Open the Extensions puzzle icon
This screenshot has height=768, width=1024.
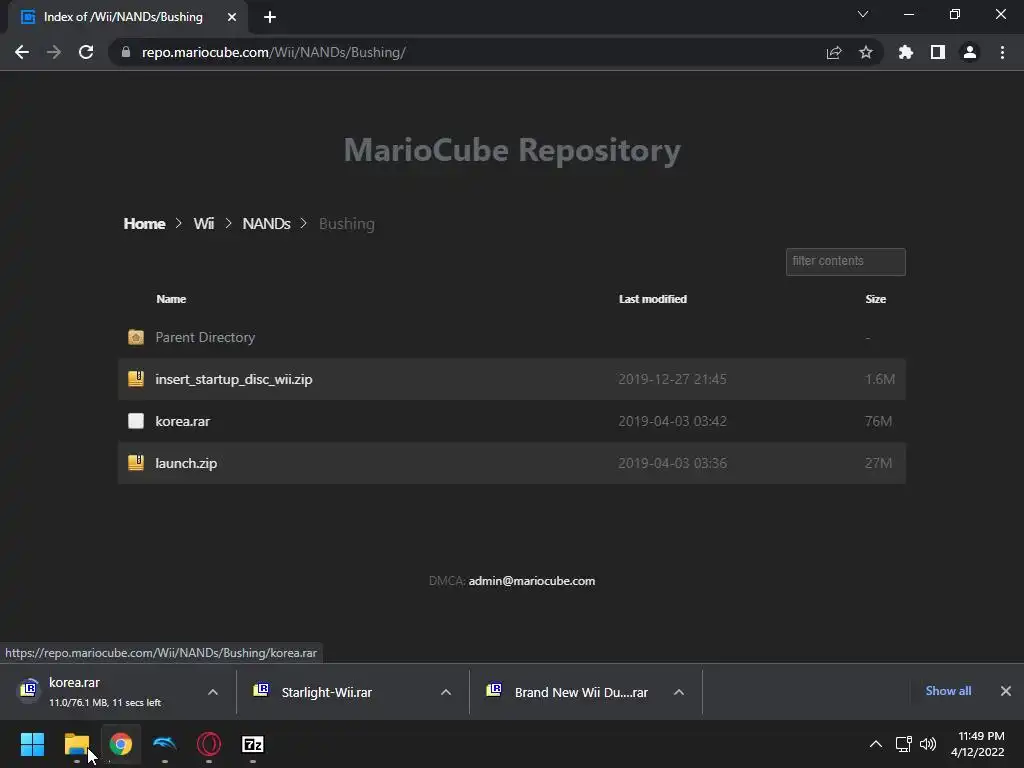point(906,52)
